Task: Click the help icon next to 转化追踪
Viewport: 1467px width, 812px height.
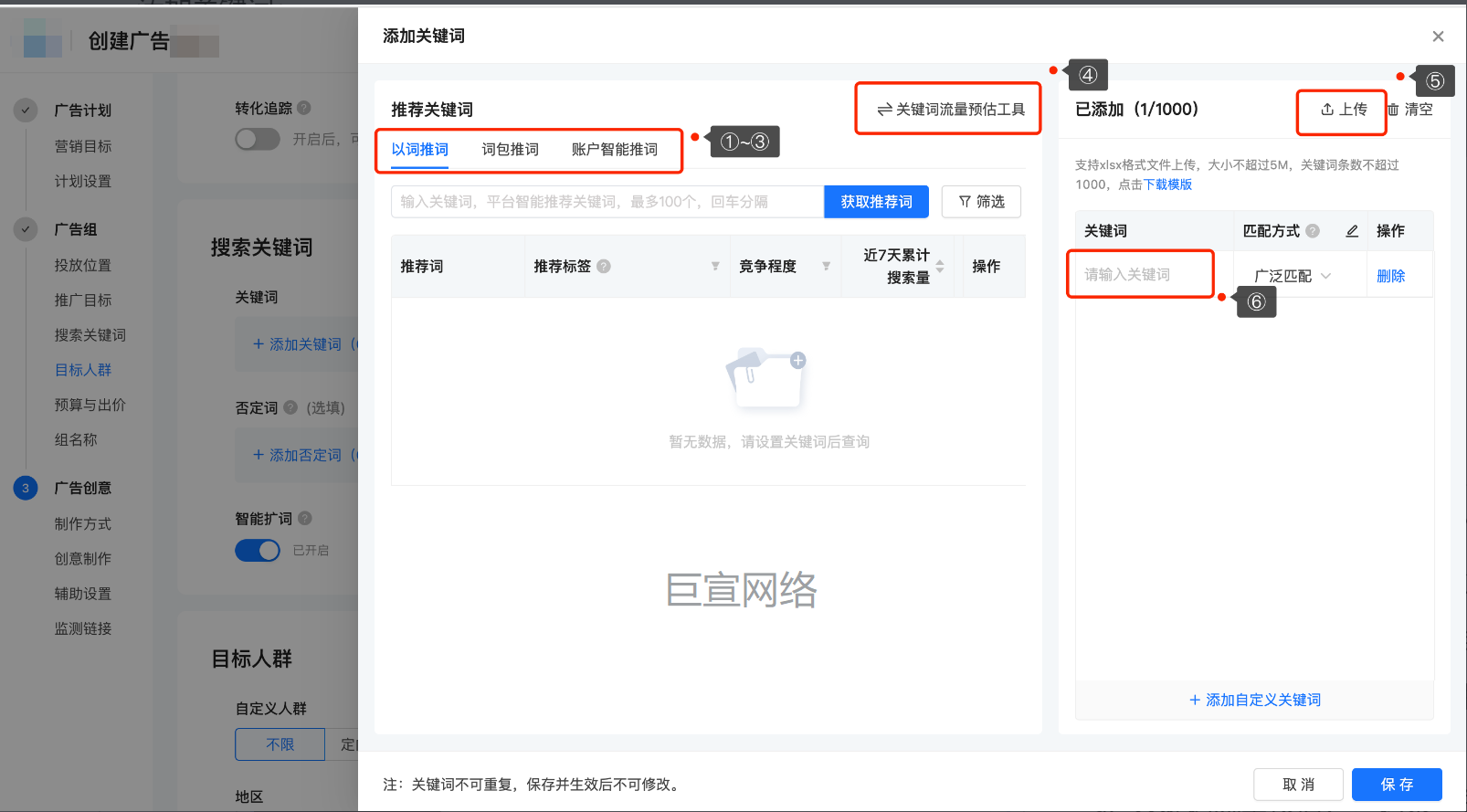Action: (304, 108)
